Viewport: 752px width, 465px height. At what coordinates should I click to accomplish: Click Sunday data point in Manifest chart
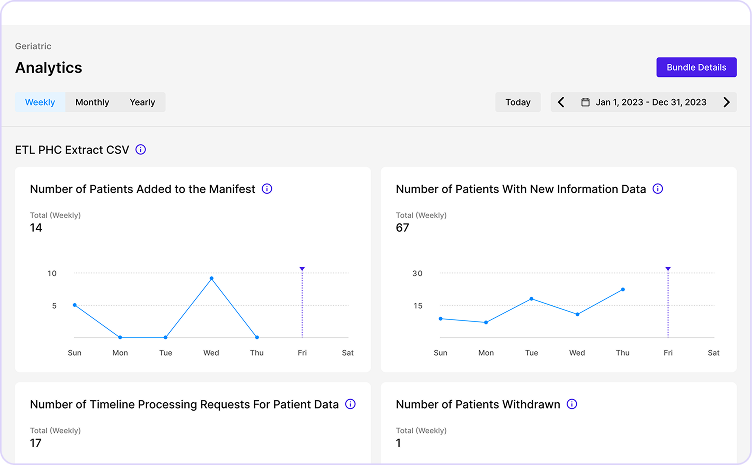(x=75, y=305)
